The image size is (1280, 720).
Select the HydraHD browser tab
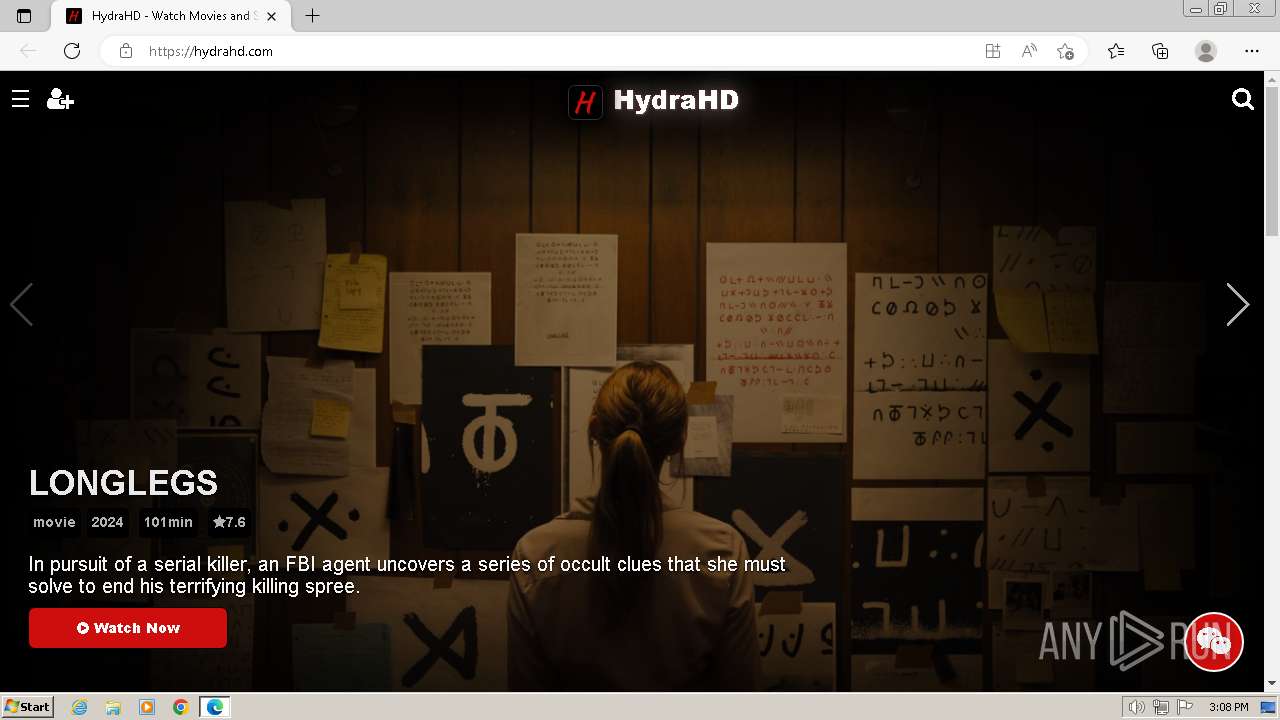[x=170, y=16]
